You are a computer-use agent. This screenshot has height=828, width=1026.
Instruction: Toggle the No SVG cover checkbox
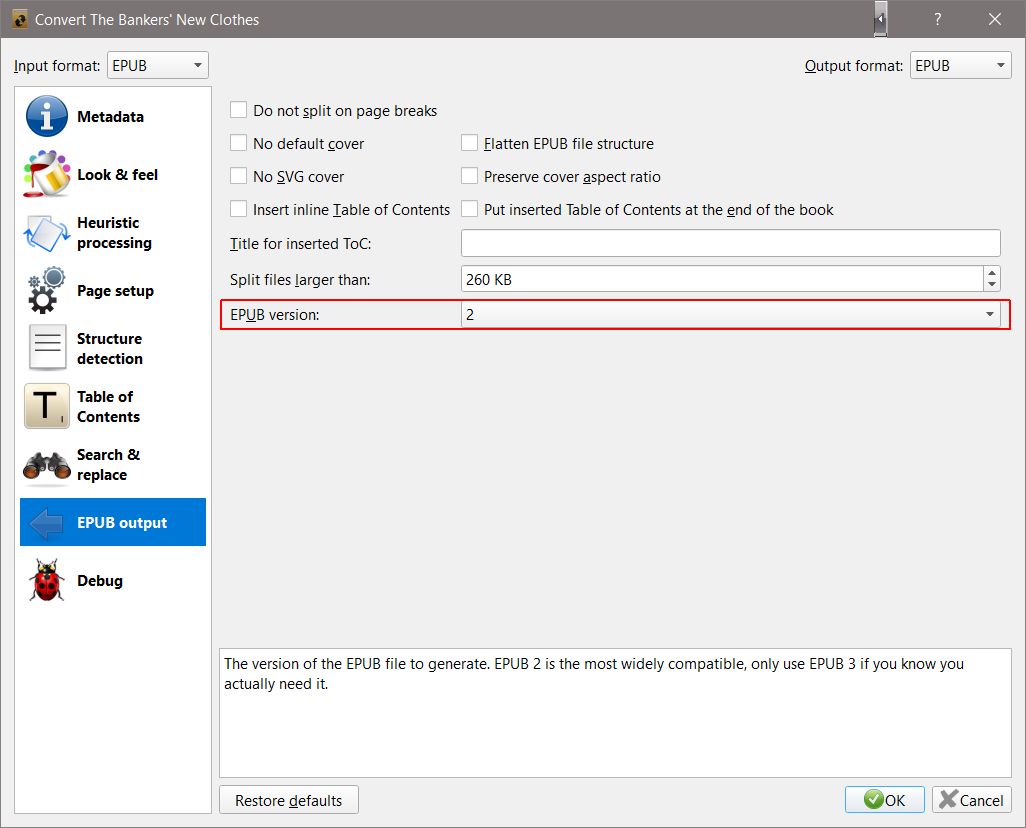239,176
